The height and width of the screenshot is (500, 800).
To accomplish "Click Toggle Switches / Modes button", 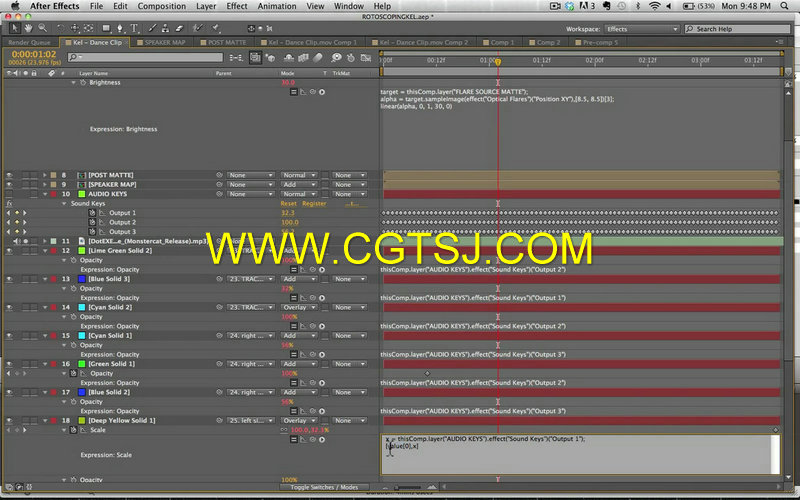I will coord(324,487).
